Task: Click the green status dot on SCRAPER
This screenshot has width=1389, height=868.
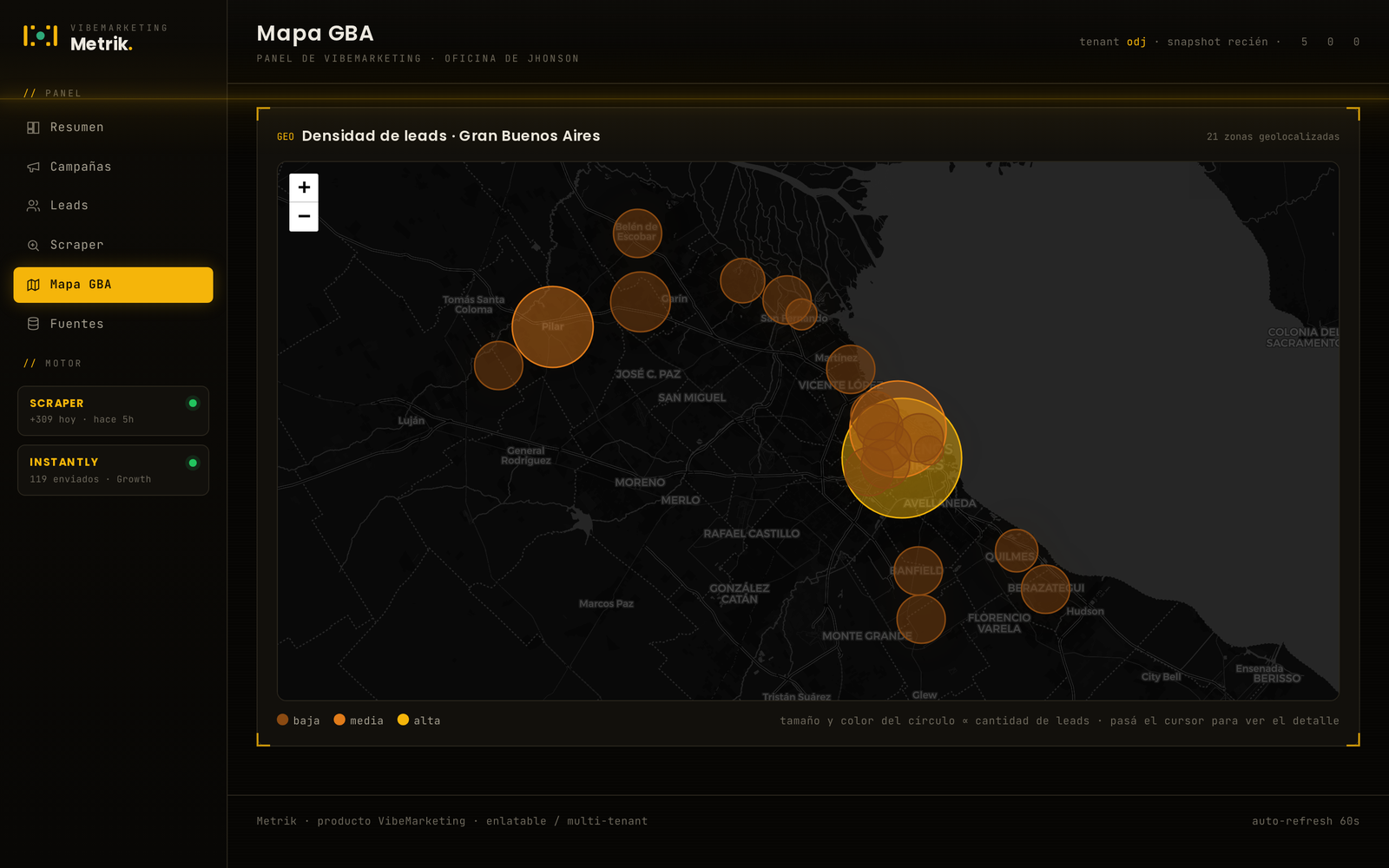Action: [x=193, y=403]
